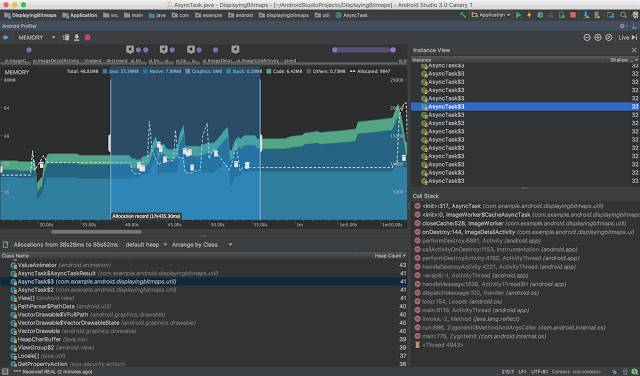Click the back arrow in profiler toolbar

[x=5, y=38]
